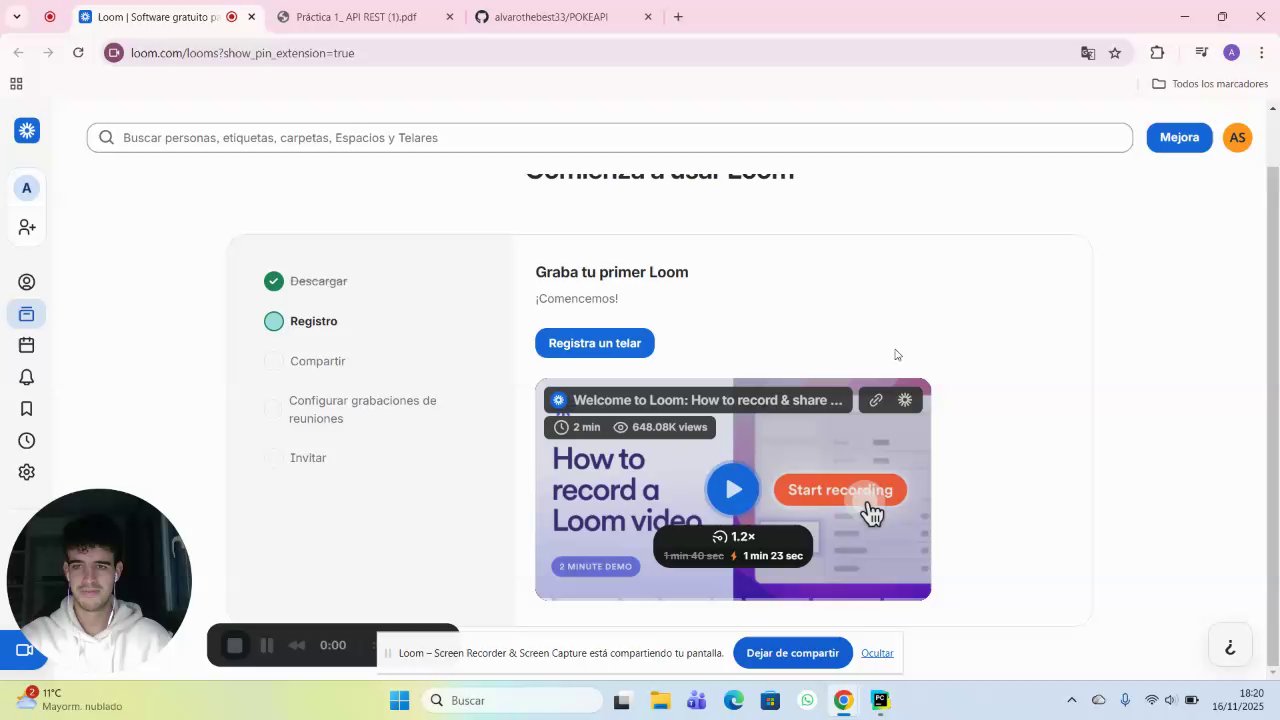The width and height of the screenshot is (1280, 720).
Task: Click the 'Mejora' upgrade button
Action: pos(1179,137)
